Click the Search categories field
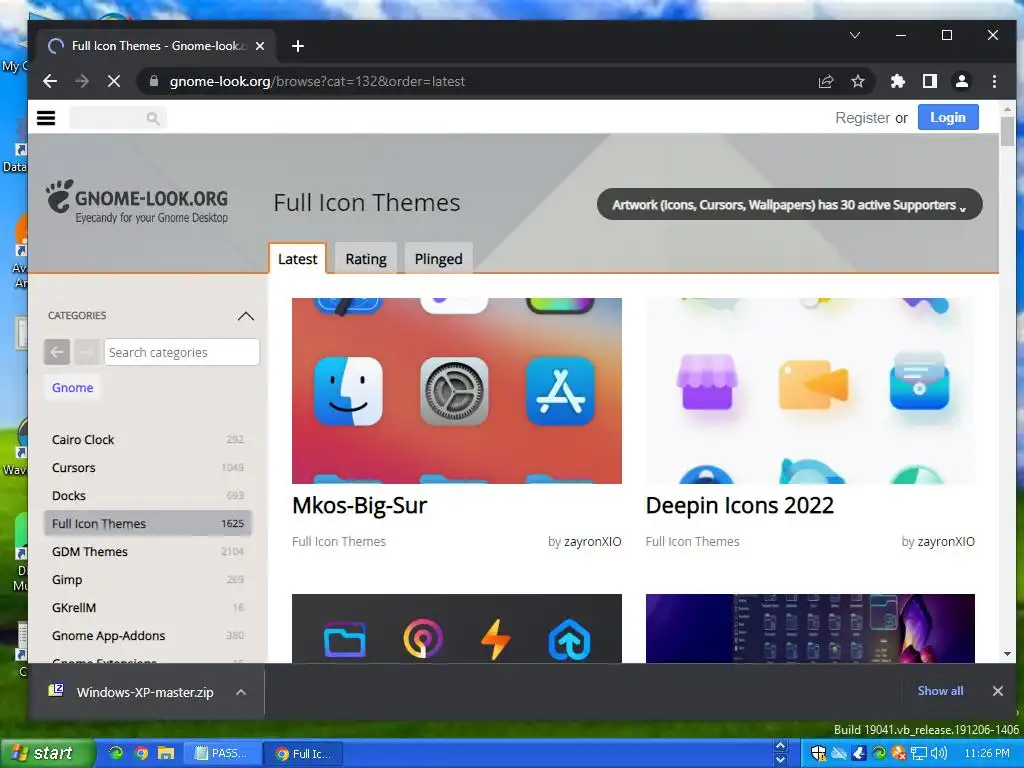The image size is (1024, 768). 182,352
